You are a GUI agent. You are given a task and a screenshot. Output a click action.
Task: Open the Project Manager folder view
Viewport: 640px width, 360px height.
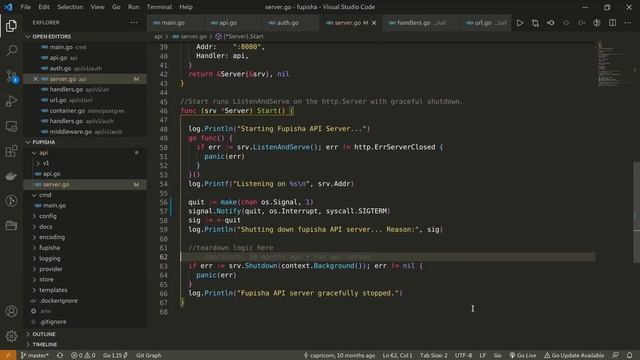point(11,226)
